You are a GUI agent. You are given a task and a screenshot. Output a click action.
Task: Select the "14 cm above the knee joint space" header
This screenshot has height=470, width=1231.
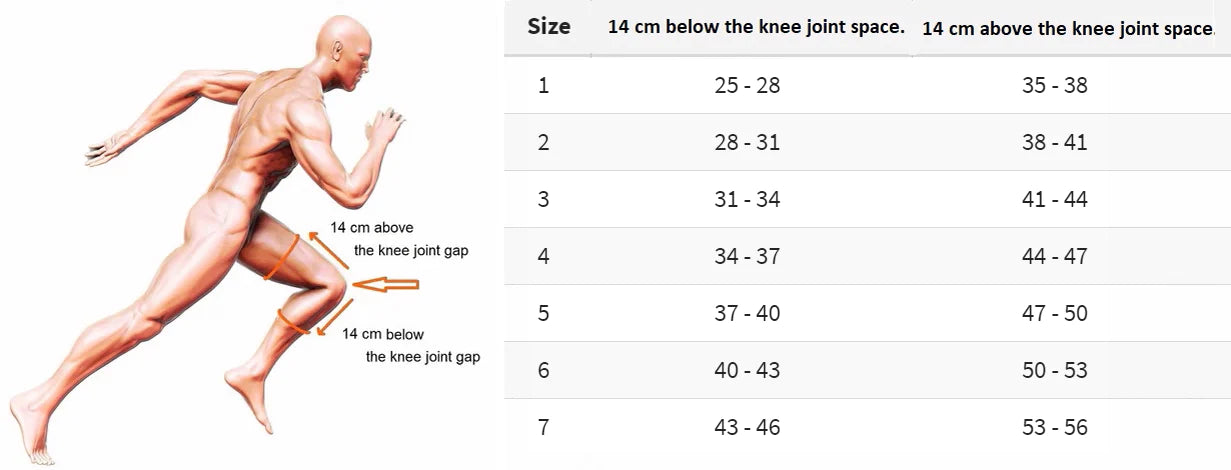(1067, 28)
